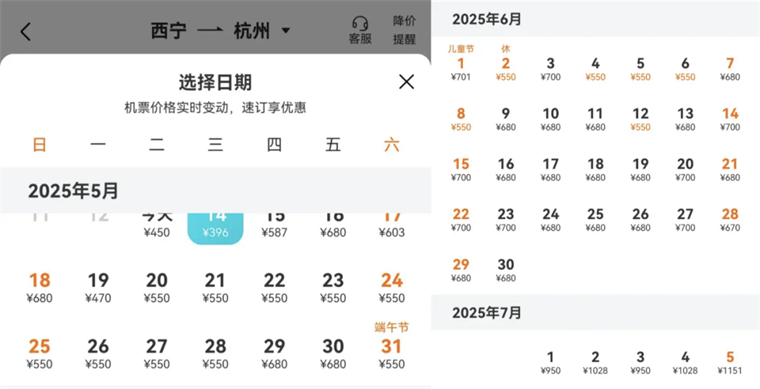This screenshot has height=389, width=760.
Task: Close the date selection panel
Action: 406,82
